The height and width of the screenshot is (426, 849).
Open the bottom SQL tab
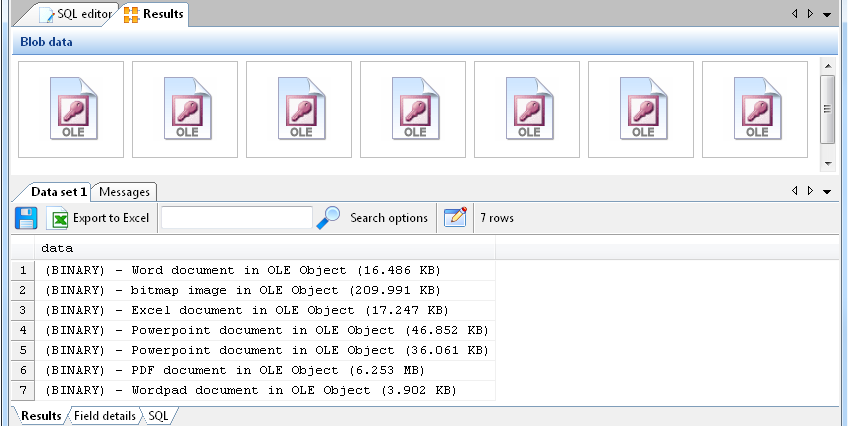click(x=159, y=415)
